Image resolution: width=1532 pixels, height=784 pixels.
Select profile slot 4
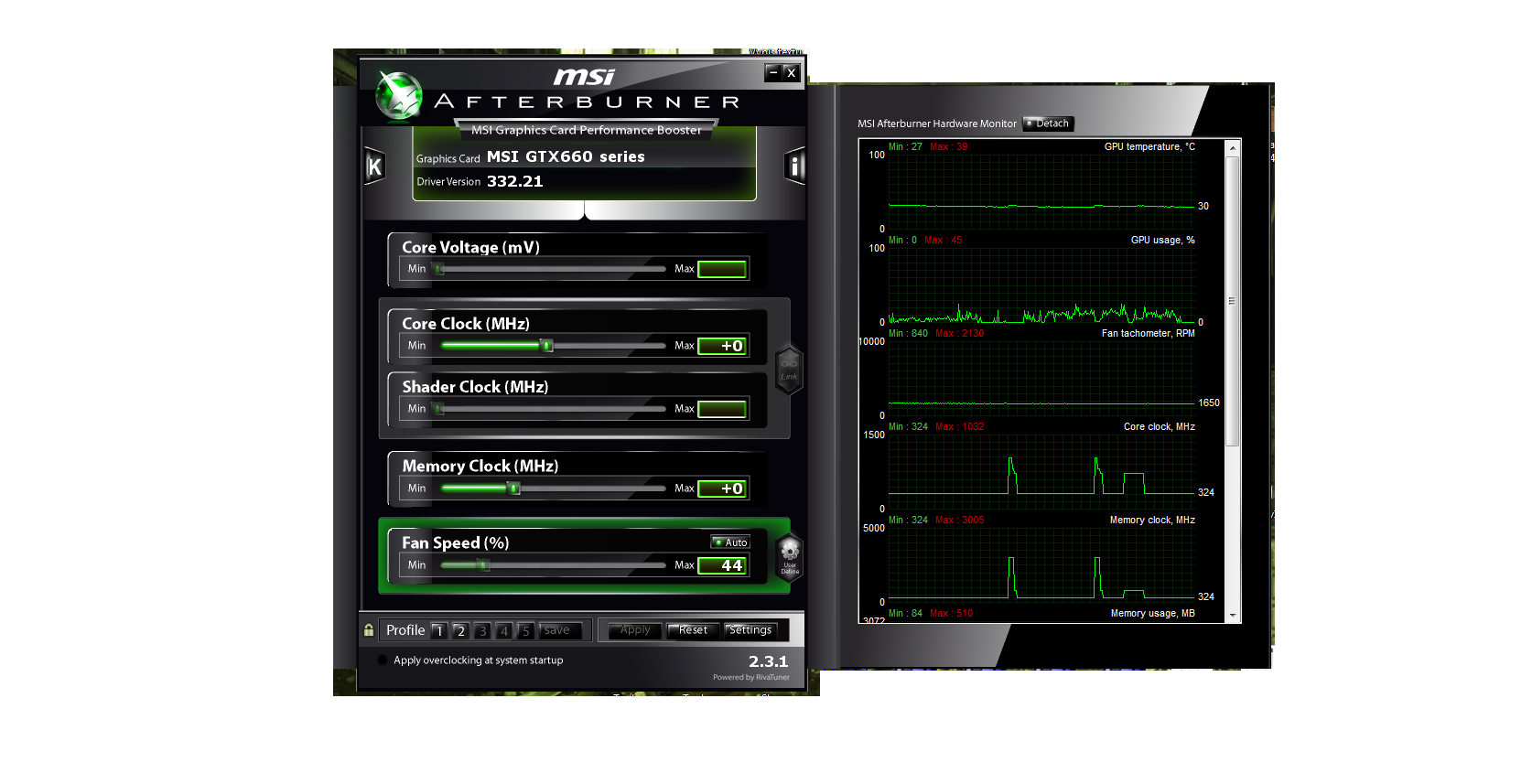coord(504,631)
